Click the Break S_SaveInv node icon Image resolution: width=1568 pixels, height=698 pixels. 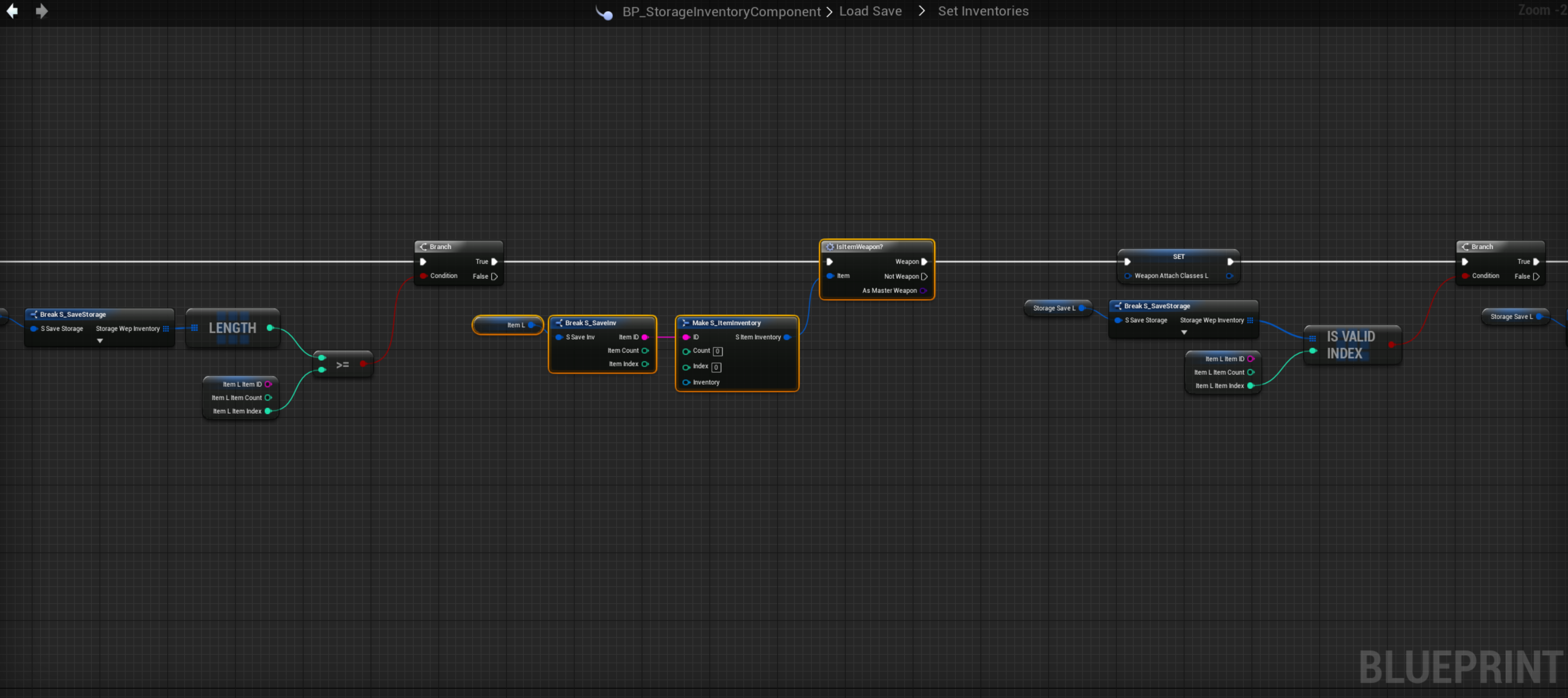(559, 323)
